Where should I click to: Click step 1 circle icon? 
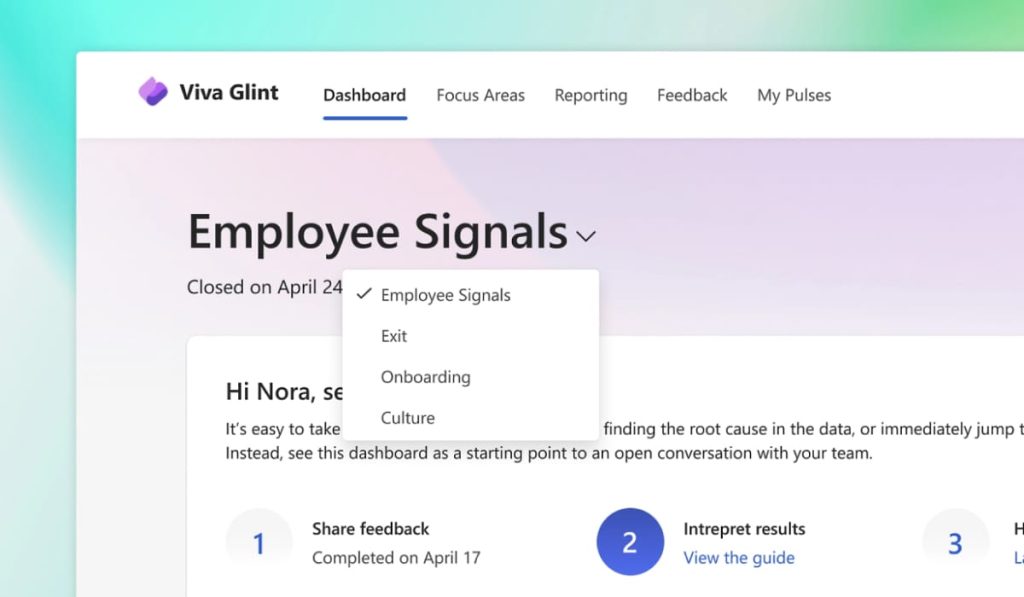click(x=259, y=542)
